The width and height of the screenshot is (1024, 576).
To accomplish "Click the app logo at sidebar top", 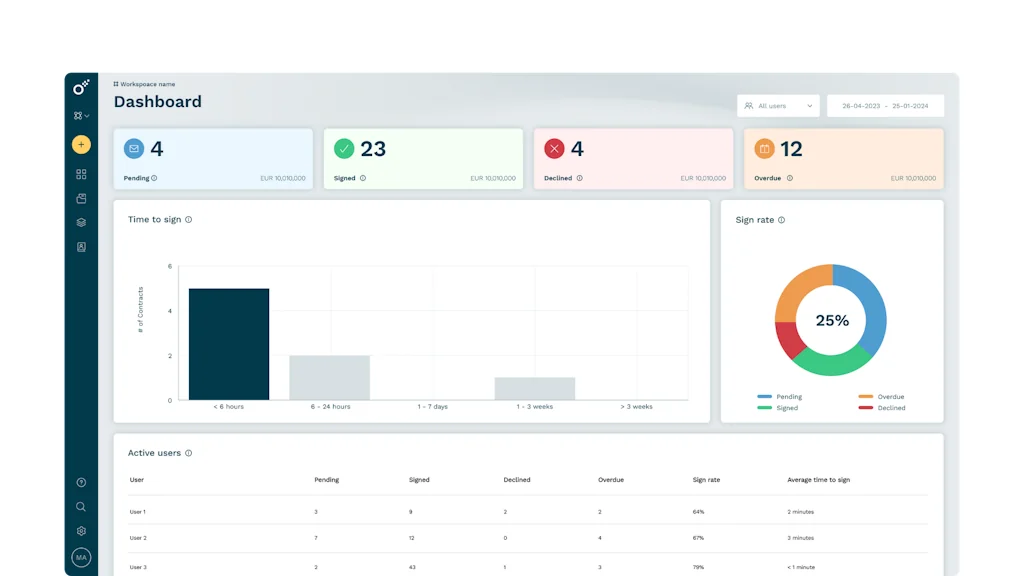I will click(81, 87).
